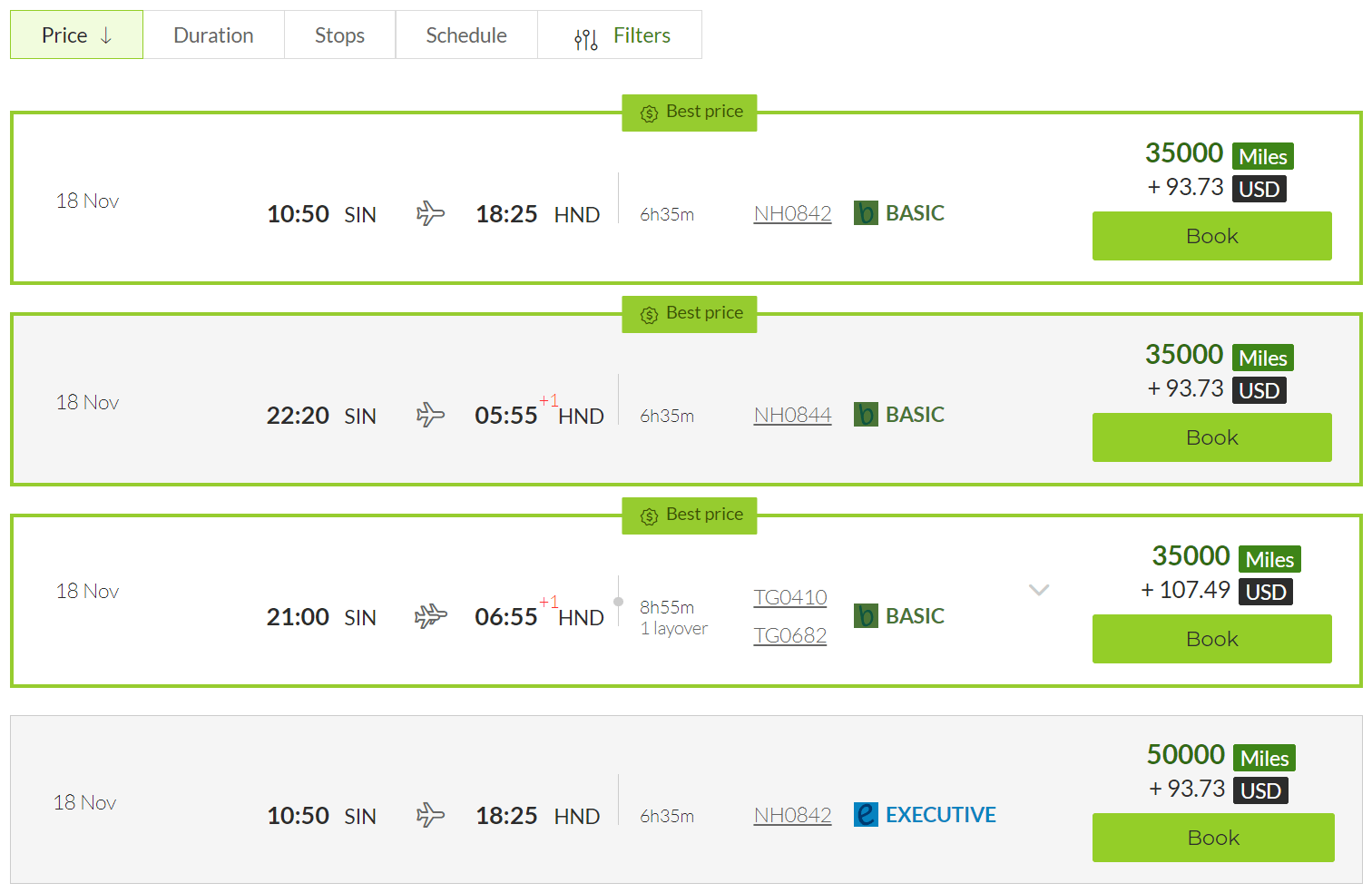Click the BASIC fare class icon for NH0842
This screenshot has height=893, width=1372.
point(866,212)
